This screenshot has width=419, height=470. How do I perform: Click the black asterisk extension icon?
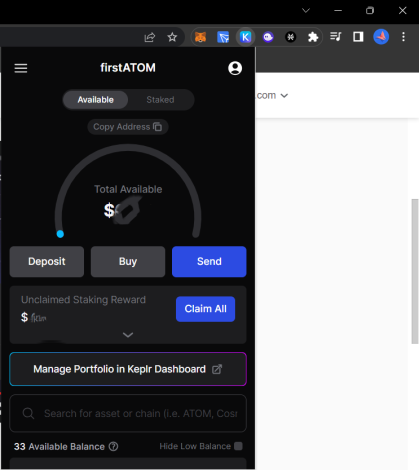tap(291, 37)
